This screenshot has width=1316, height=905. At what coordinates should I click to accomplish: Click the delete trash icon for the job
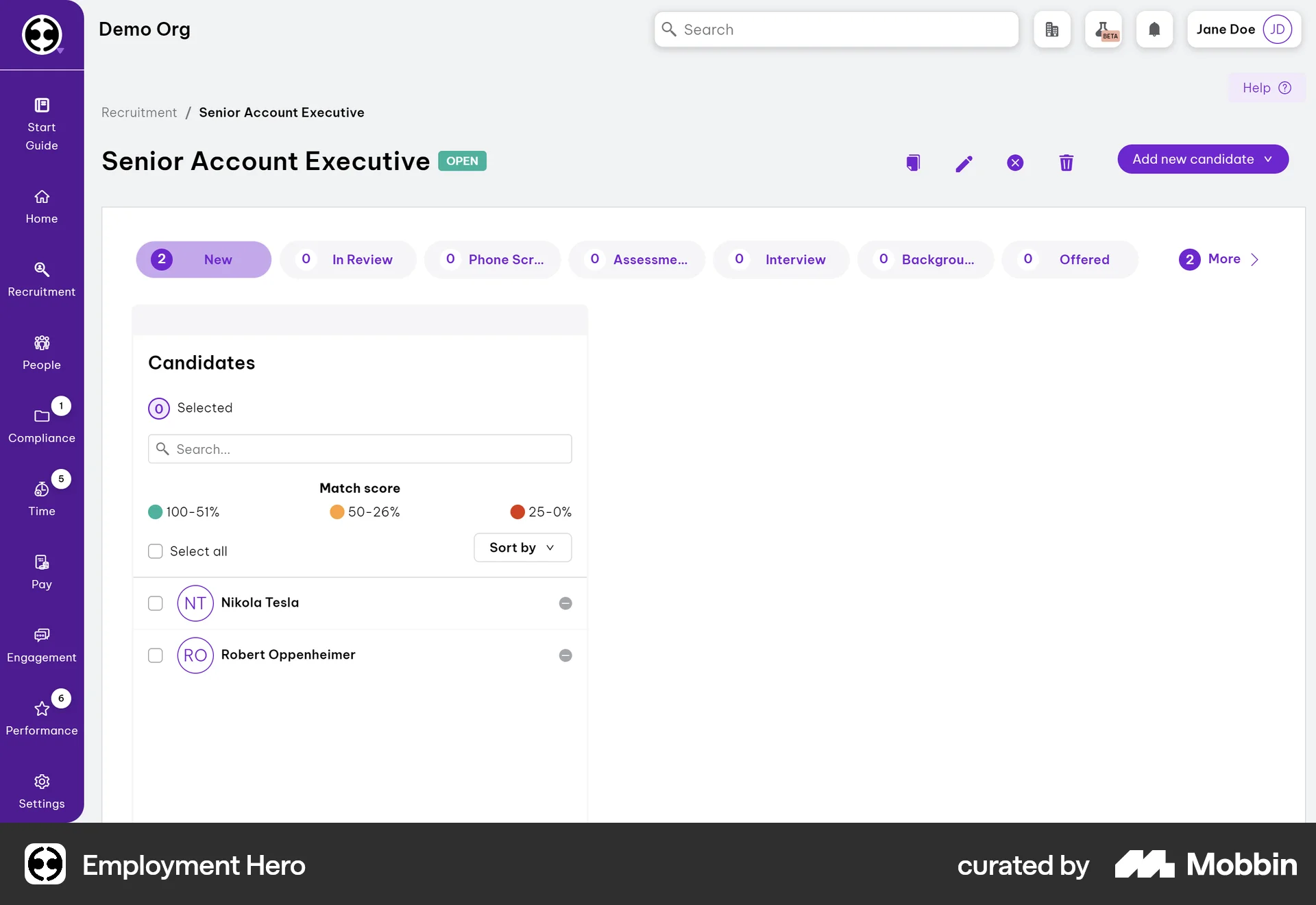[1066, 162]
